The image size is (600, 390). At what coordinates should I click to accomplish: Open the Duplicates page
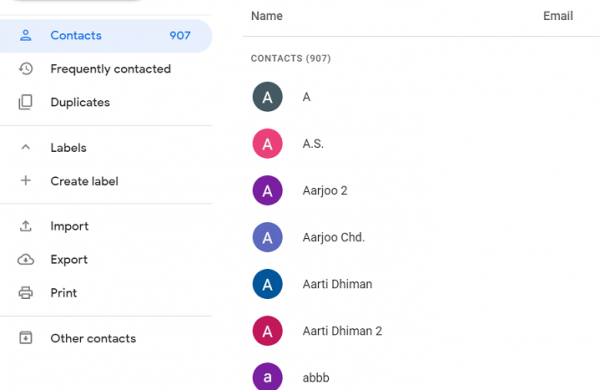(80, 102)
